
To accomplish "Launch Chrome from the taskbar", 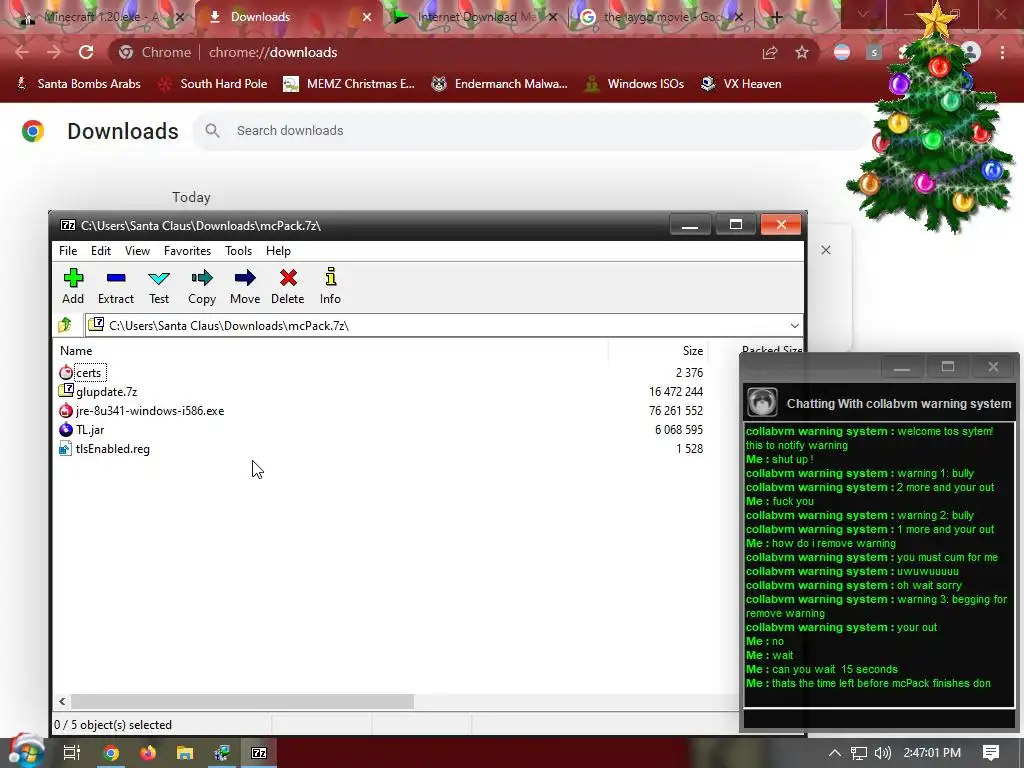I will 111,753.
